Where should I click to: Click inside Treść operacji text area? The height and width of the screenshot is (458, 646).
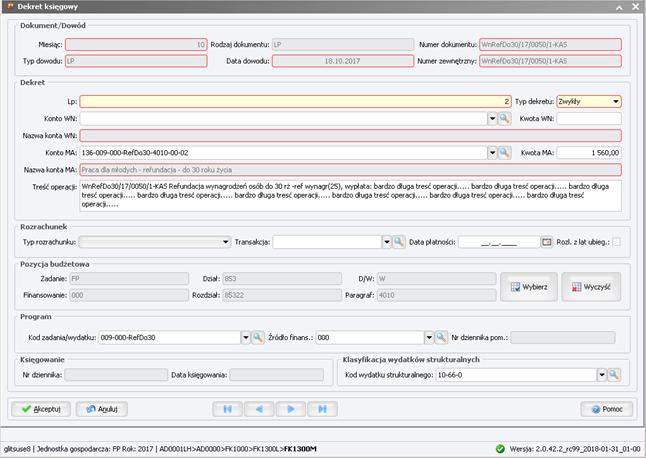pos(351,196)
